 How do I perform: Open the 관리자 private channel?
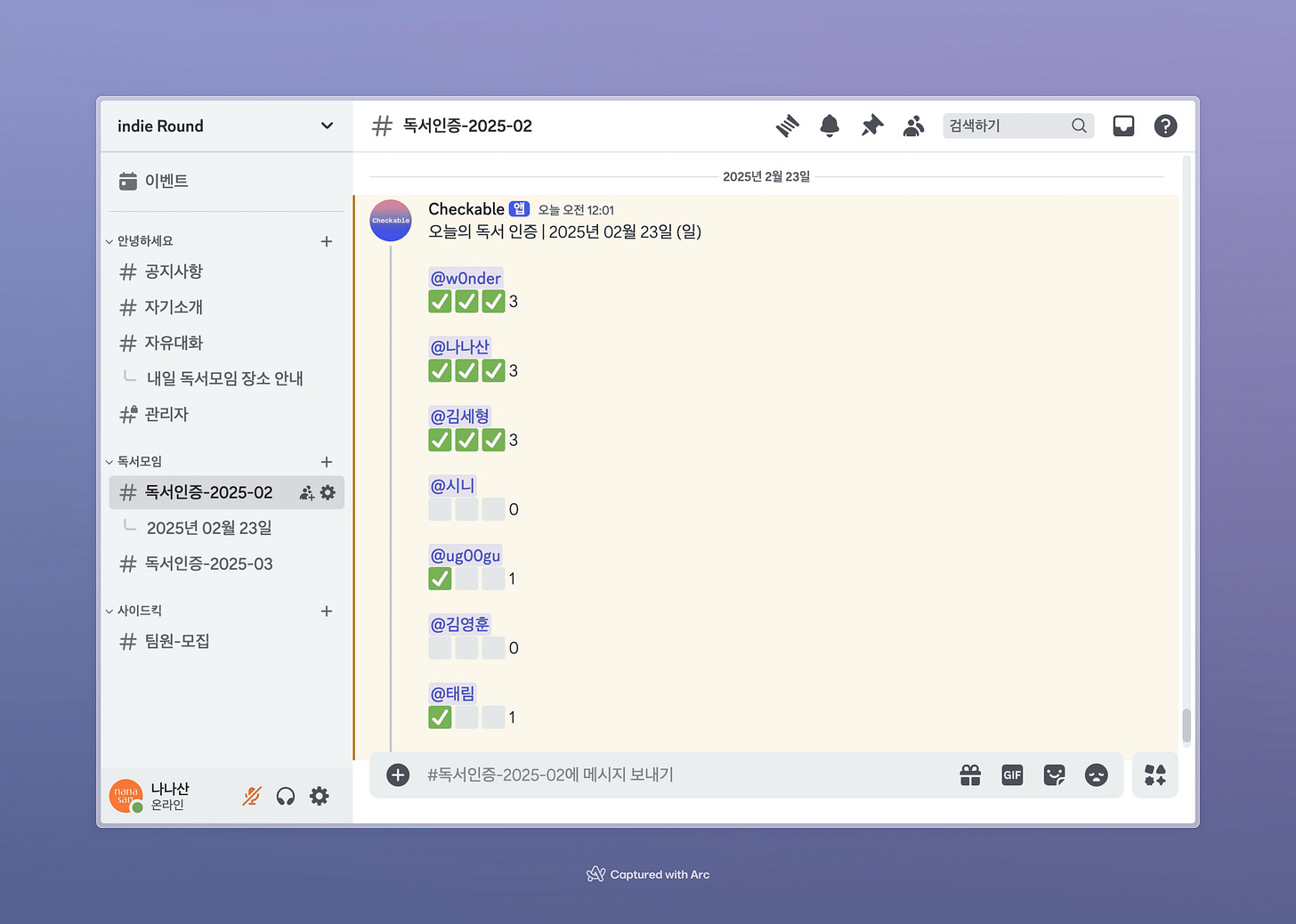click(x=226, y=414)
